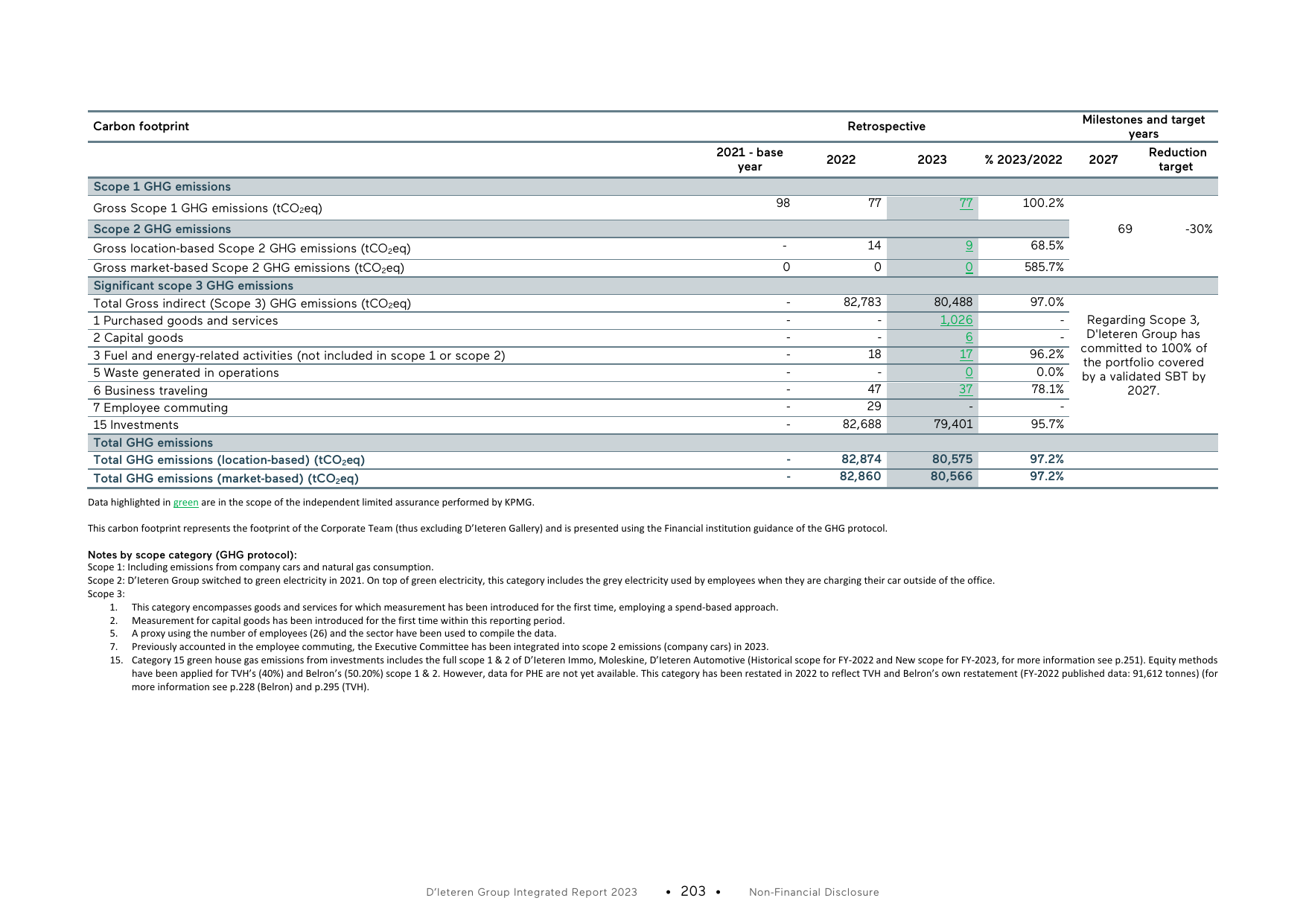
Task: Click the 82,783 Scope 3 2022 value
Action: pos(862,302)
